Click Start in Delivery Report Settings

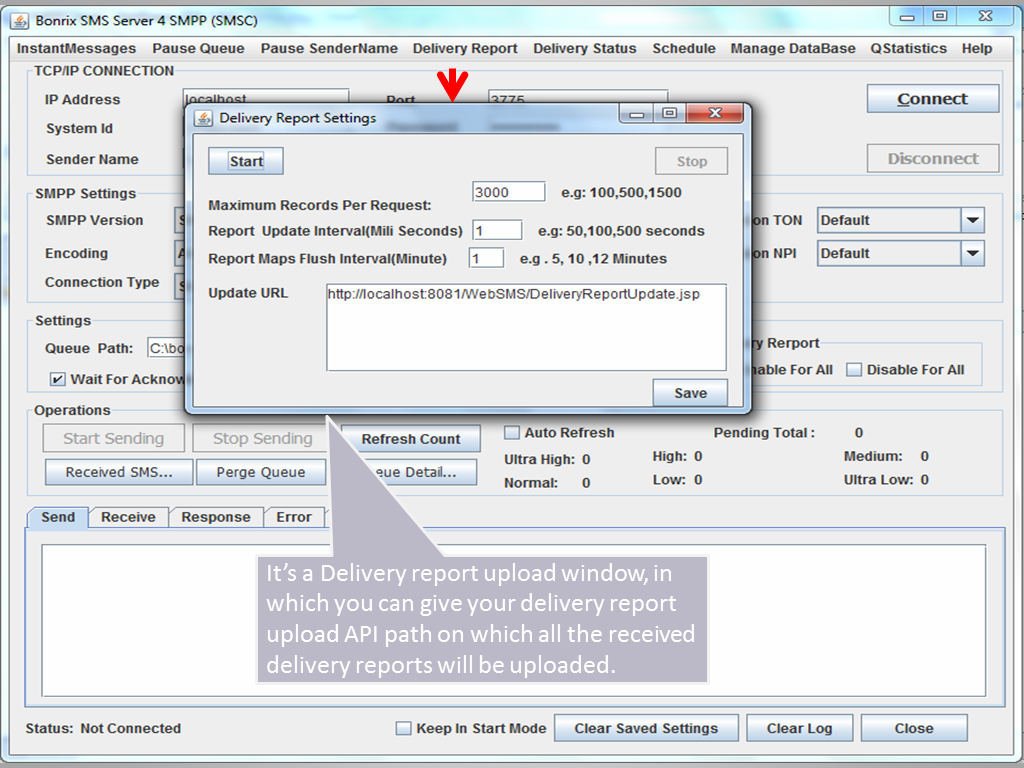click(246, 161)
